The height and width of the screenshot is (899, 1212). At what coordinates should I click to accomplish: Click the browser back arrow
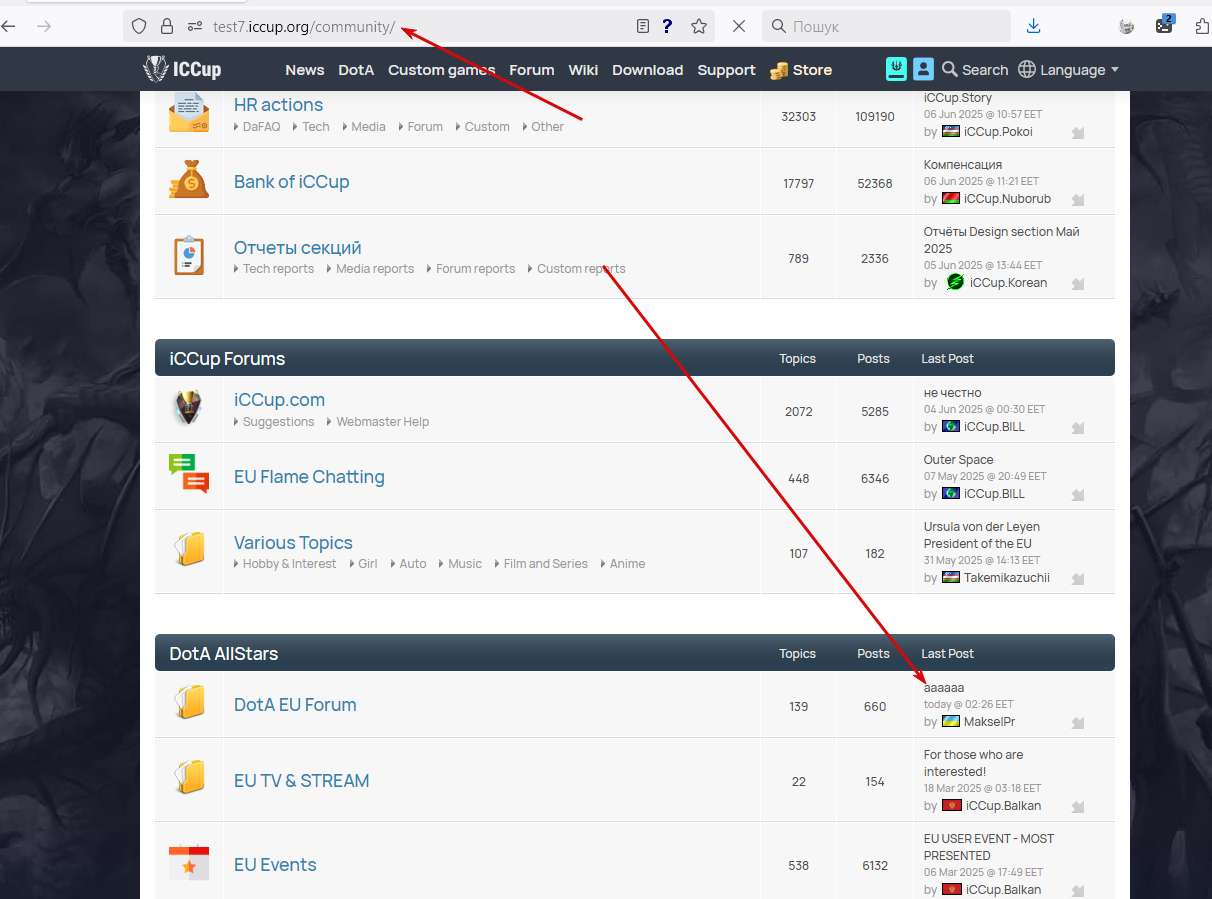point(9,26)
